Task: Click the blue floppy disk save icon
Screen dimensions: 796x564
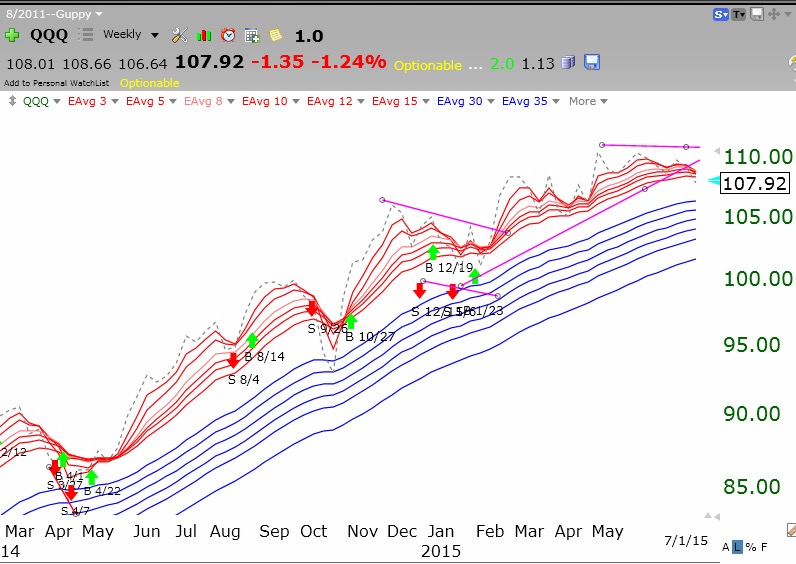Action: 592,63
